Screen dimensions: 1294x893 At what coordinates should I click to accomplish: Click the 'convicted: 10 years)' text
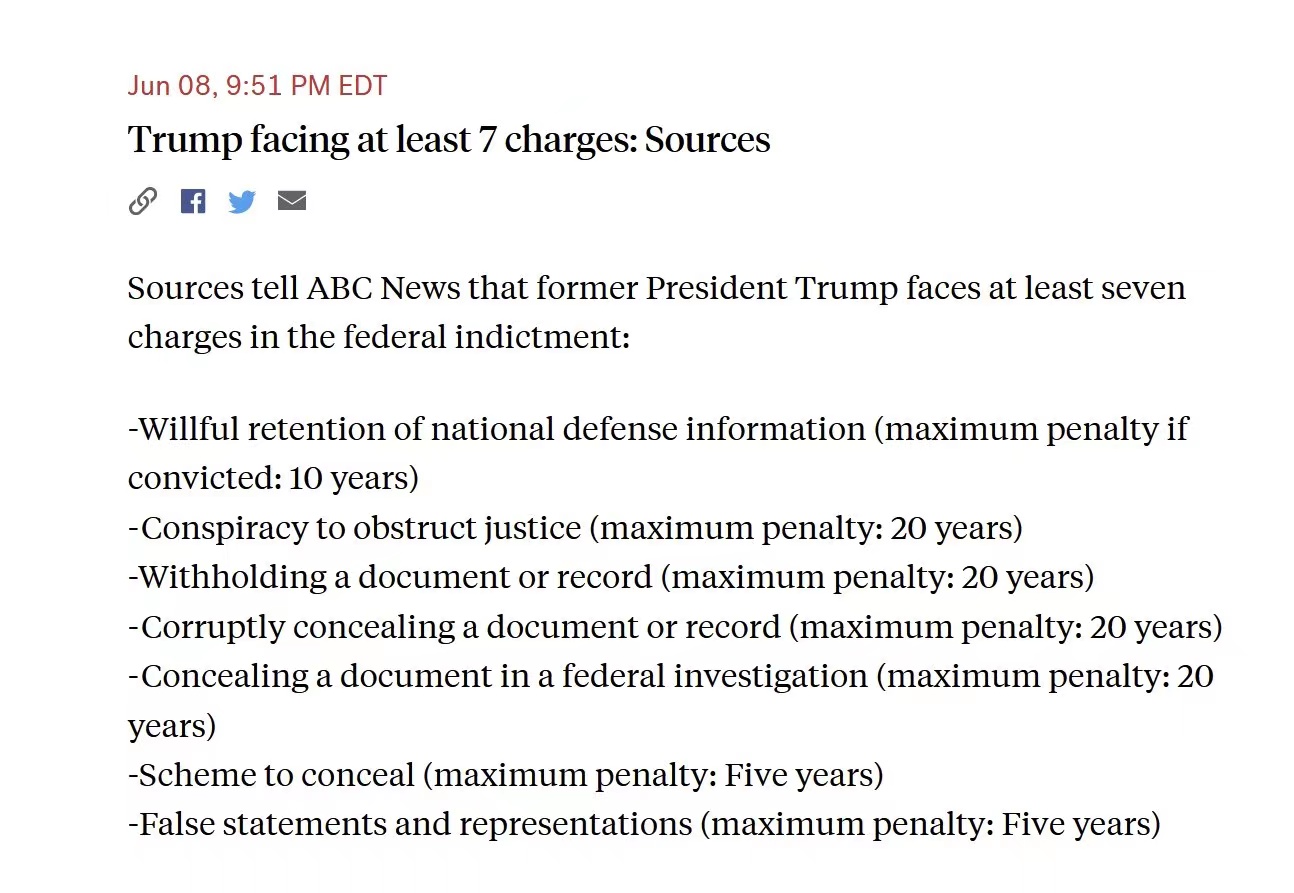point(273,478)
